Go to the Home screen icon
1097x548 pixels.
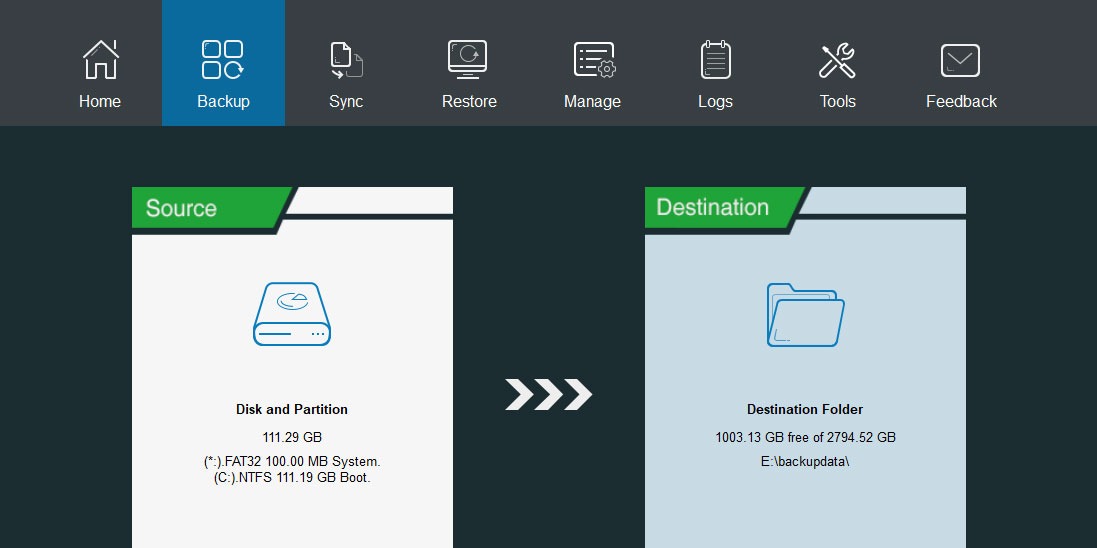coord(100,60)
